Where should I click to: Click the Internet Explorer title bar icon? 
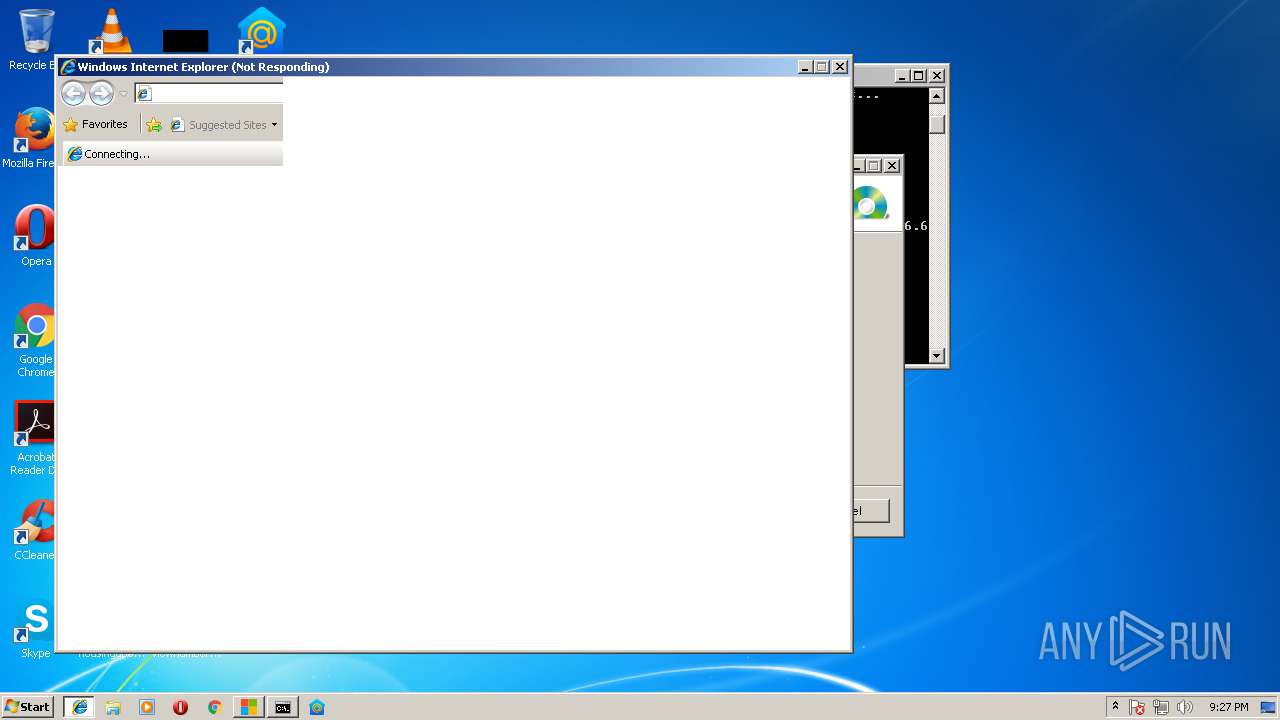click(68, 67)
